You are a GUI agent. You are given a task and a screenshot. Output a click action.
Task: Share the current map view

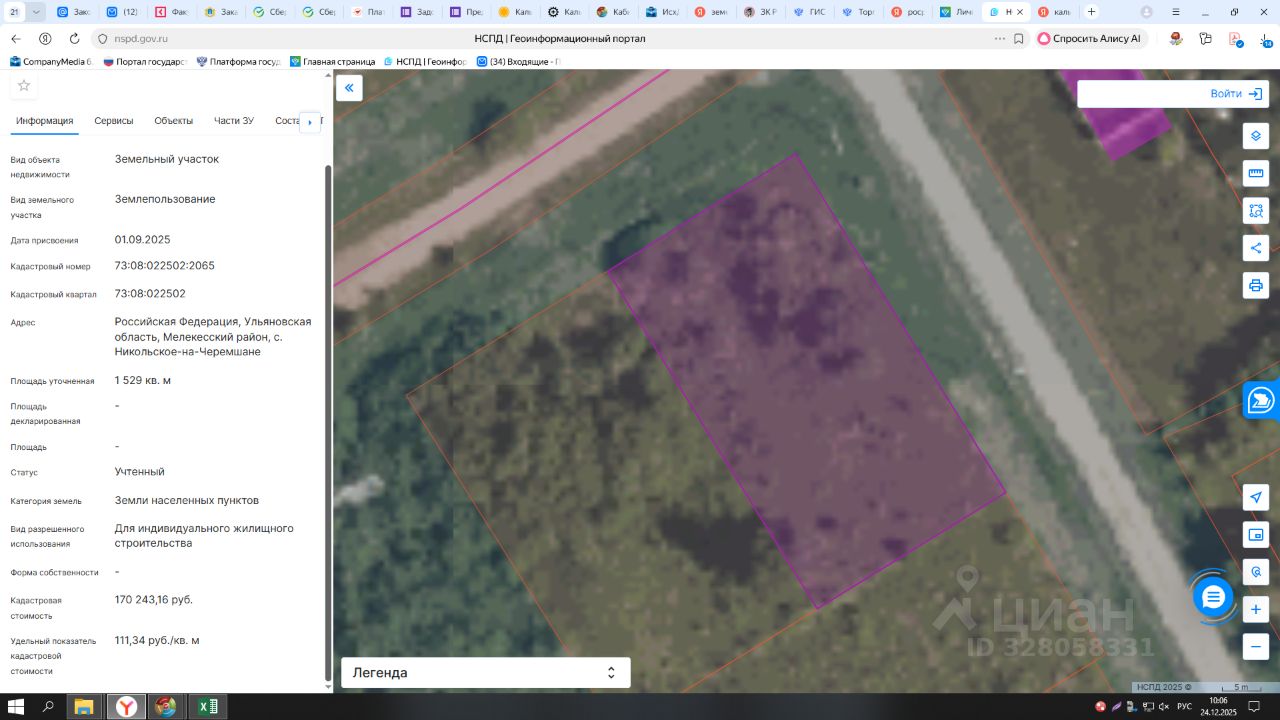pyautogui.click(x=1256, y=248)
